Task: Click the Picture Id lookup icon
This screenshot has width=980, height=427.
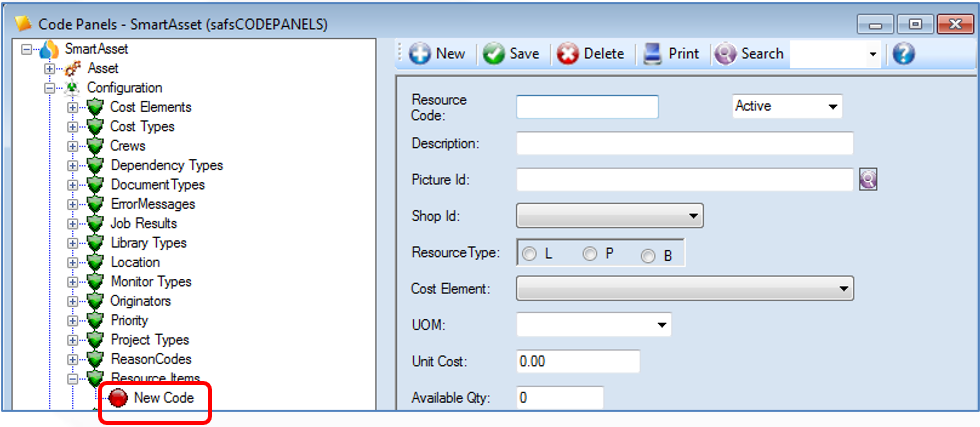Action: click(868, 179)
